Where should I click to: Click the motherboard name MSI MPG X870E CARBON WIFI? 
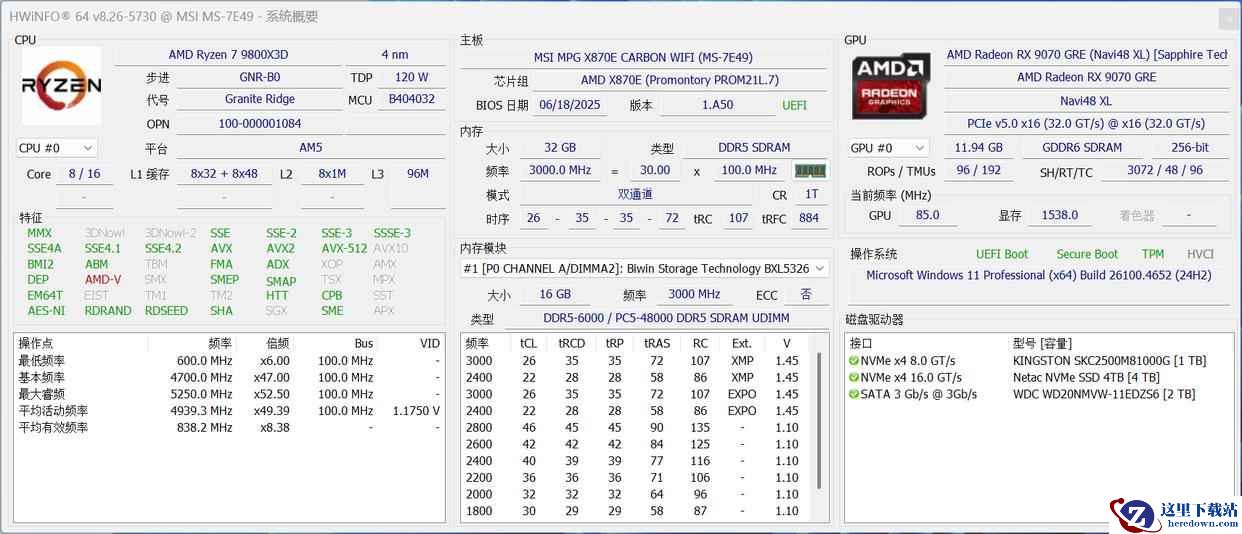[643, 58]
